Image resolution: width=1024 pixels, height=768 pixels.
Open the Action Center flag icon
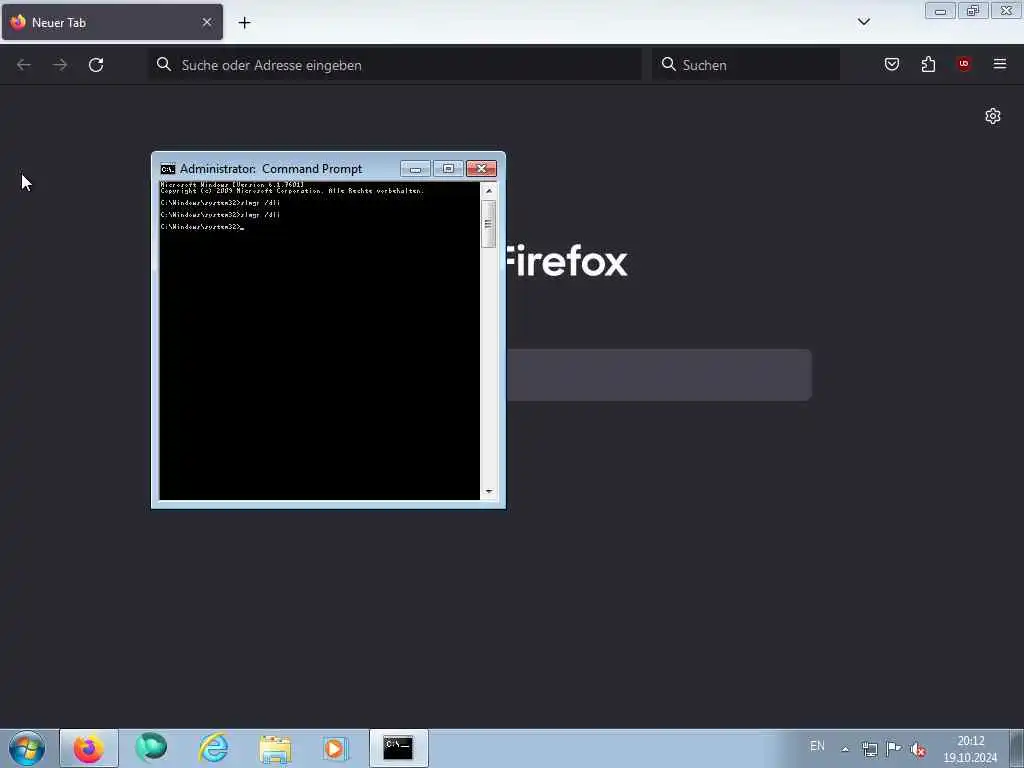[894, 748]
